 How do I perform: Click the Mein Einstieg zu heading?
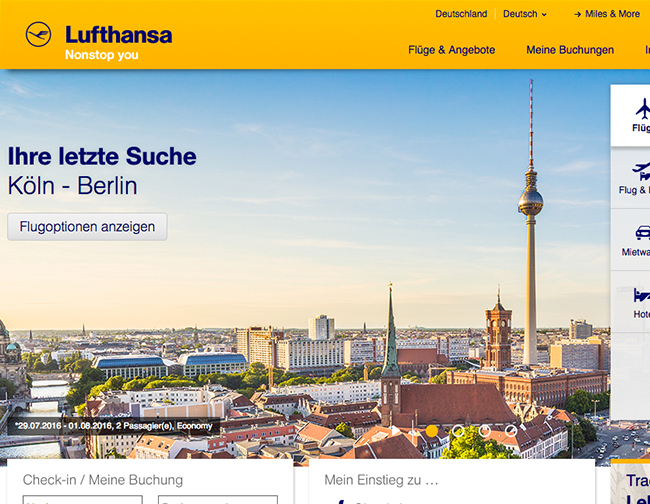click(x=381, y=480)
